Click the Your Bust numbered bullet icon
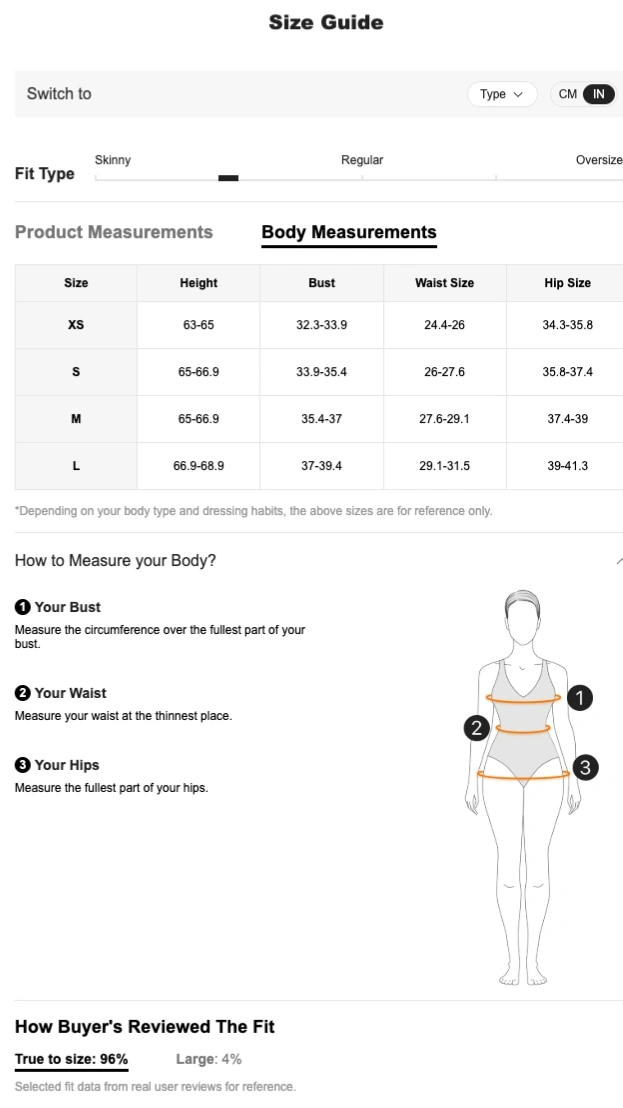 point(22,607)
